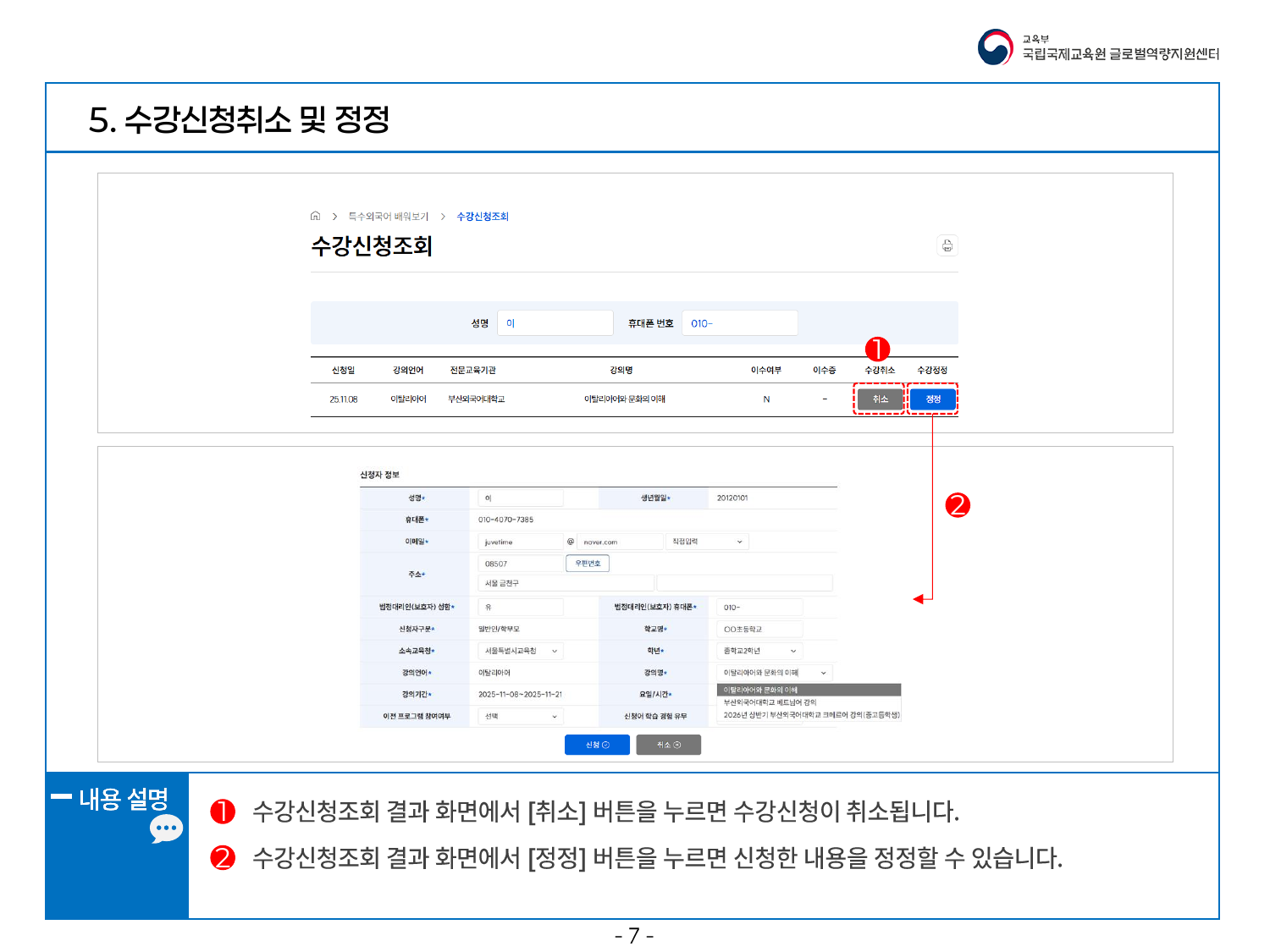Click the government emblem logo at top right
The height and width of the screenshot is (952, 1270).
995,47
